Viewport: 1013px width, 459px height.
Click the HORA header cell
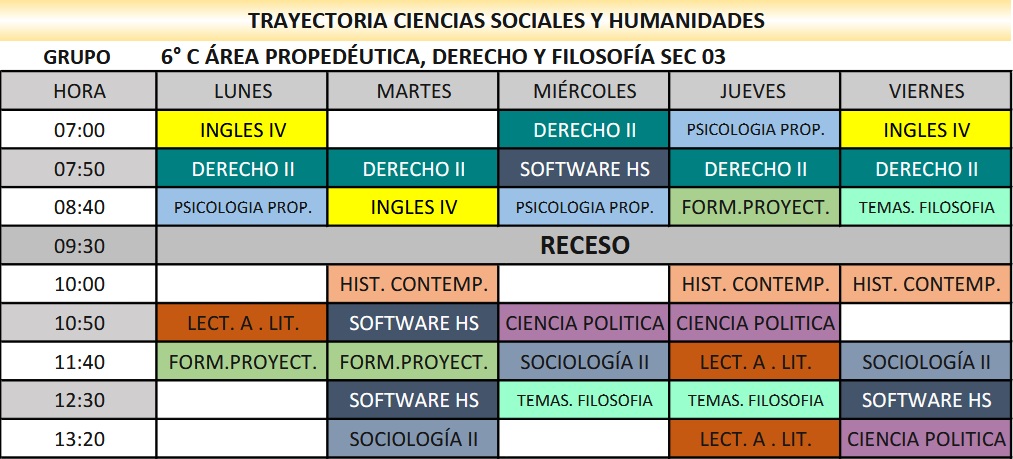click(x=79, y=91)
